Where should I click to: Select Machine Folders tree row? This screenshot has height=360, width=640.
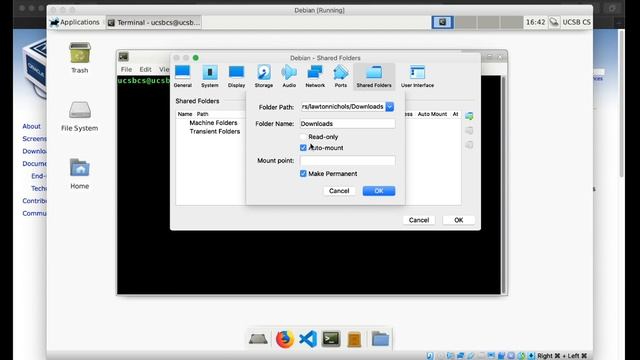213,123
